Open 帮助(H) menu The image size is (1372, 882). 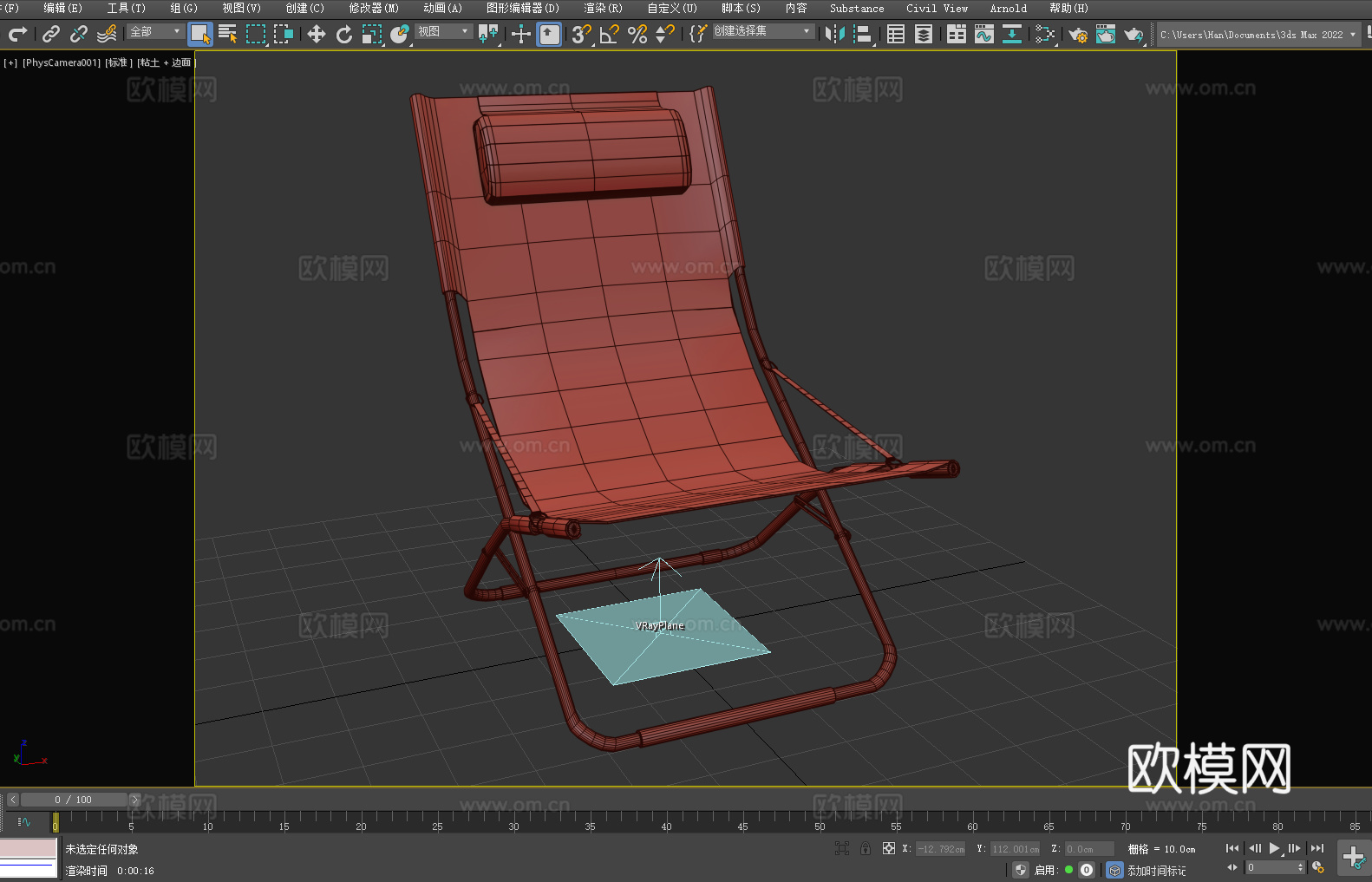click(x=1068, y=8)
